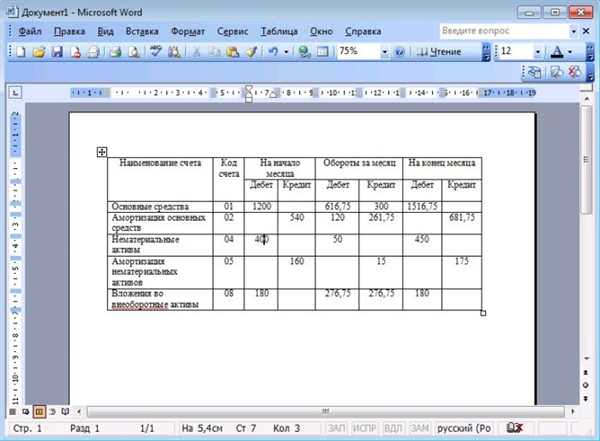
Task: Open the Сервис menu
Action: tap(232, 31)
